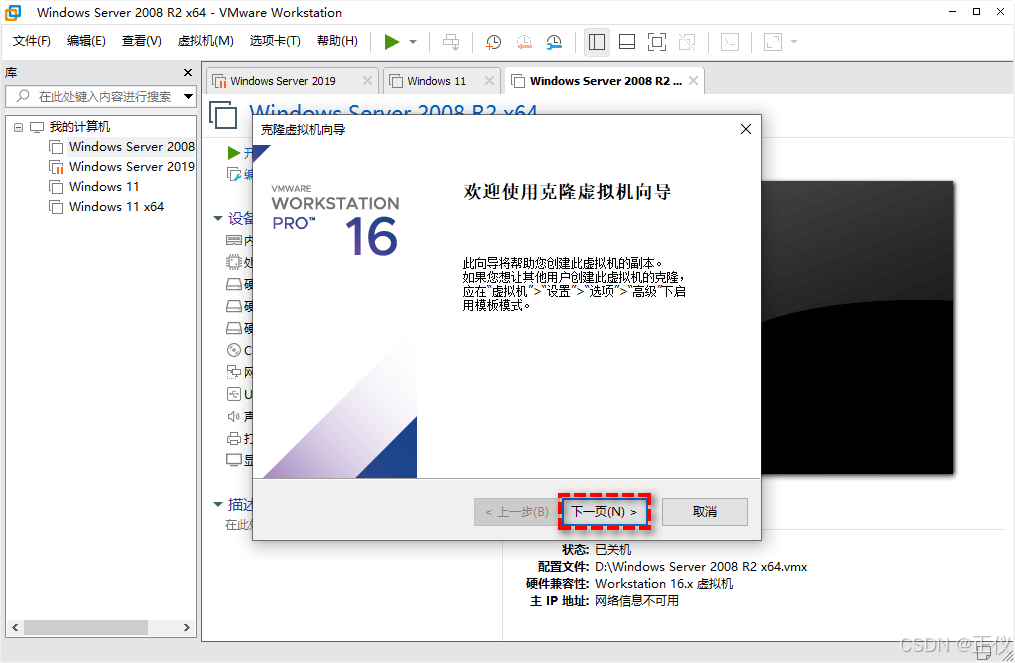Click the processor device icon in device list

click(x=234, y=262)
